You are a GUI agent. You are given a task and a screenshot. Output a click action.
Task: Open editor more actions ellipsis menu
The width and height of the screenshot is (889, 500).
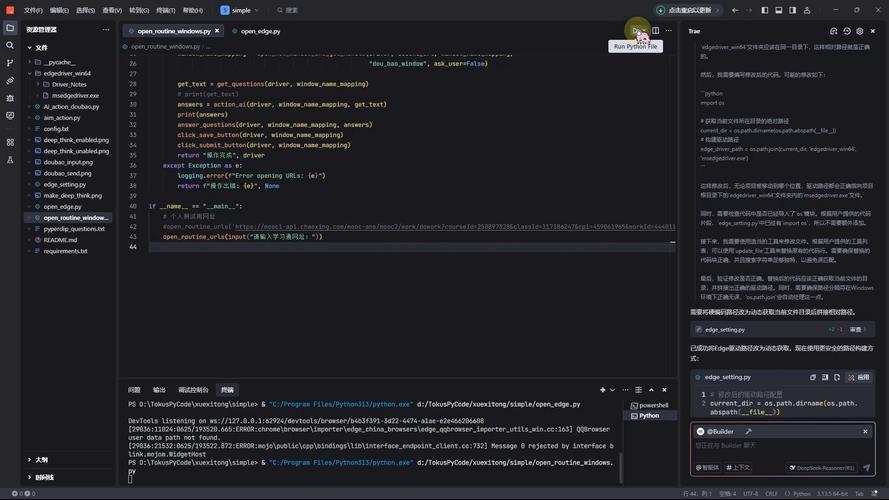pyautogui.click(x=668, y=31)
